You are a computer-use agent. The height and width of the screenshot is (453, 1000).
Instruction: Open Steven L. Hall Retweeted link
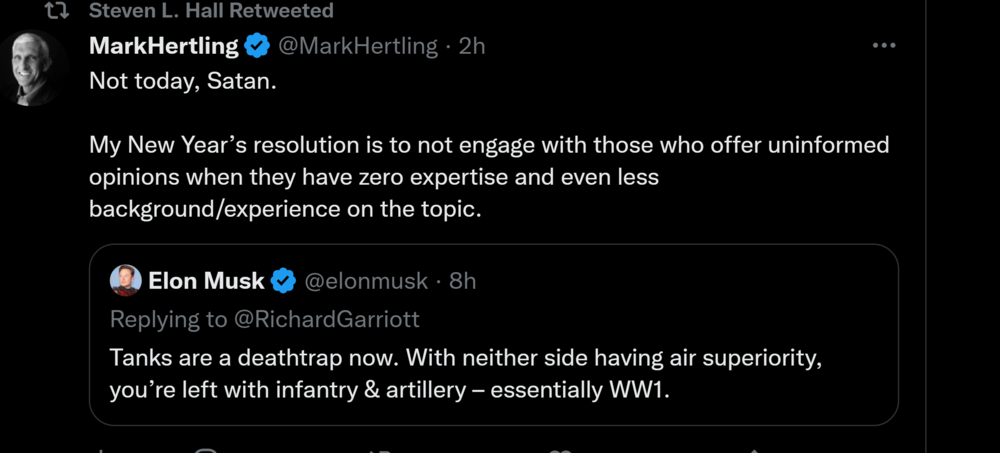210,11
